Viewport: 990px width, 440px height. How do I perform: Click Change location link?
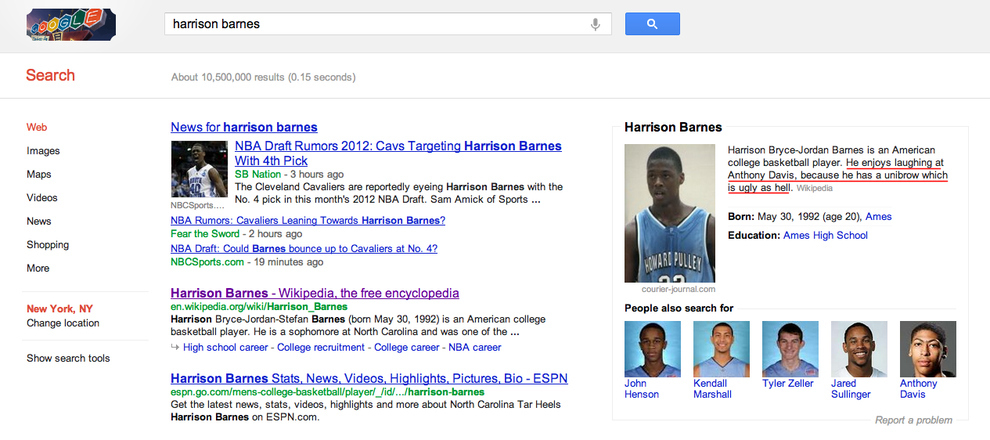coord(62,323)
